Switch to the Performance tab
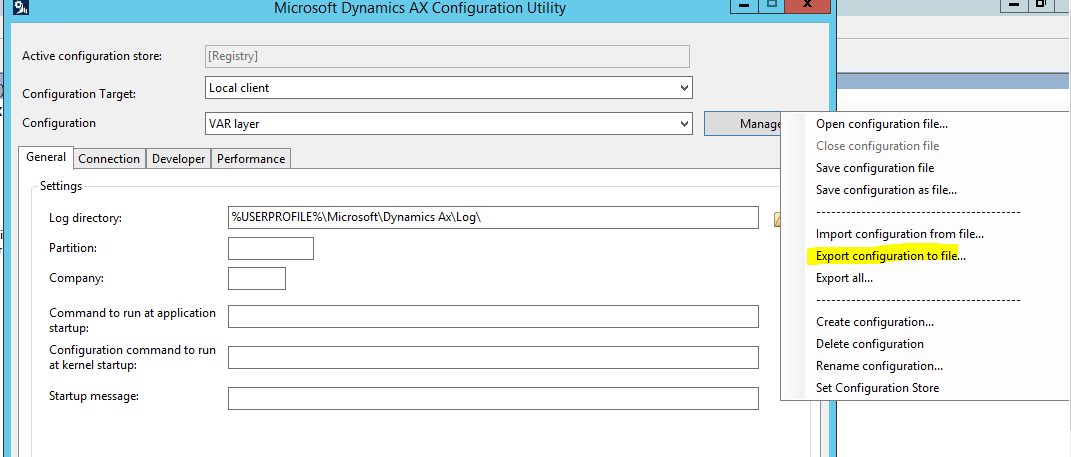1071x457 pixels. 251,158
